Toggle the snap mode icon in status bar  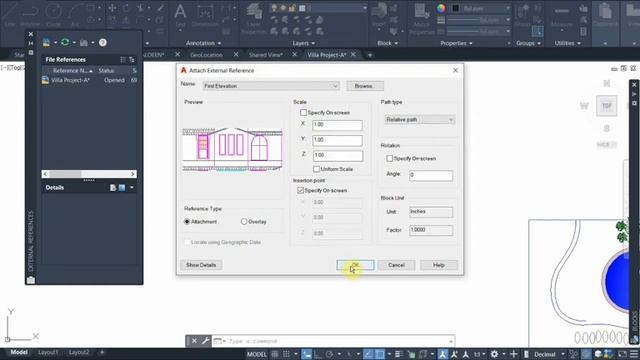[x=287, y=354]
